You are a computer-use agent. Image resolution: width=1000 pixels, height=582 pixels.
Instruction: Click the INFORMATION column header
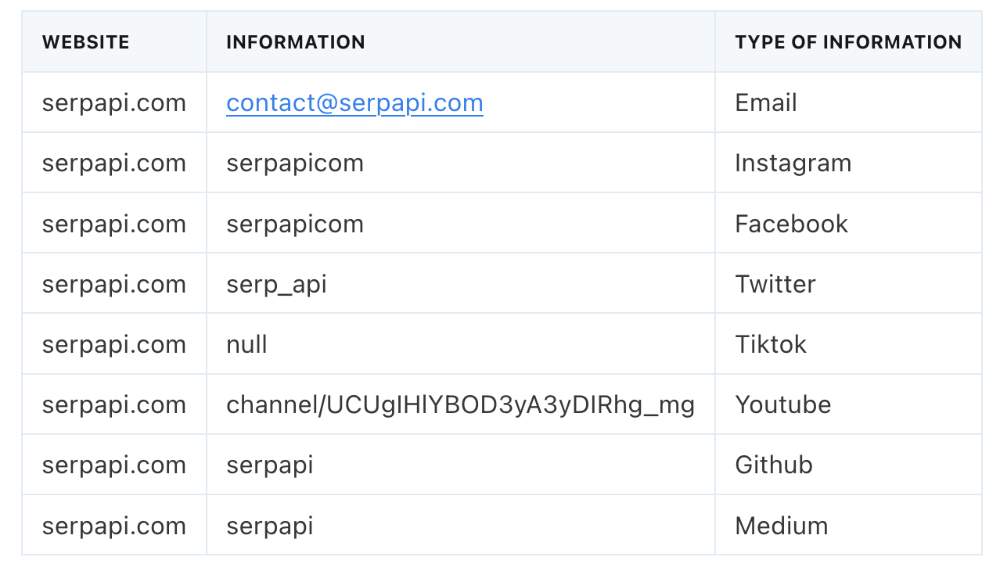click(295, 42)
